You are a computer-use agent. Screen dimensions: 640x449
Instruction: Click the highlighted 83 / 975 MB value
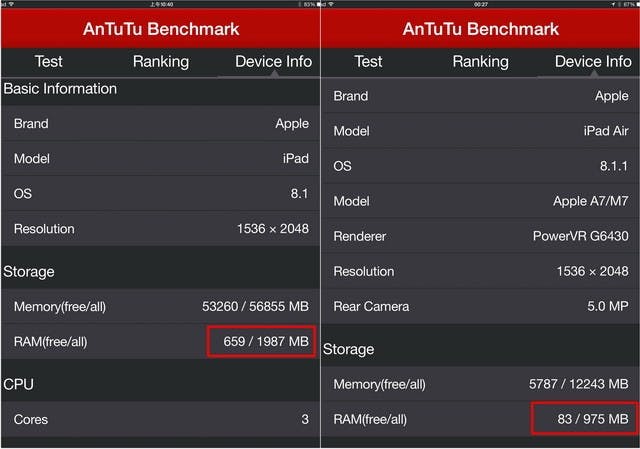[x=580, y=419]
